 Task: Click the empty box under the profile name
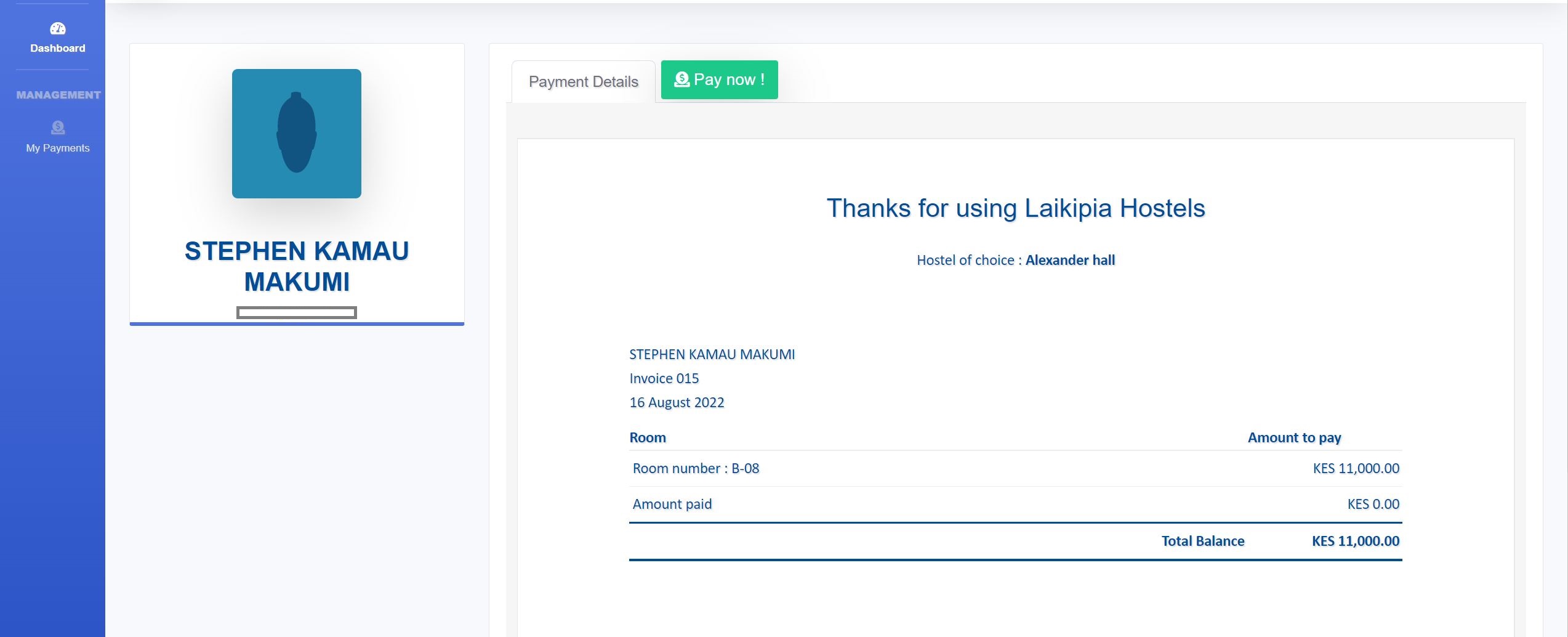(297, 313)
